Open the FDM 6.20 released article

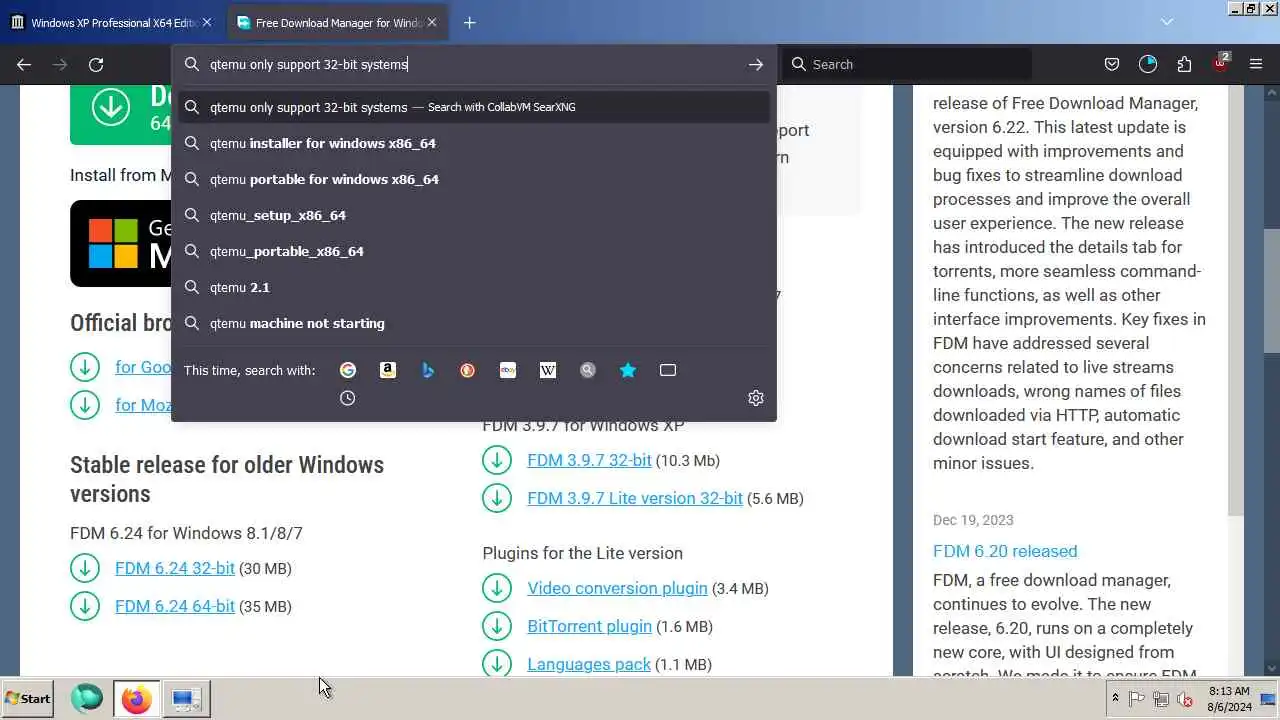point(1005,551)
